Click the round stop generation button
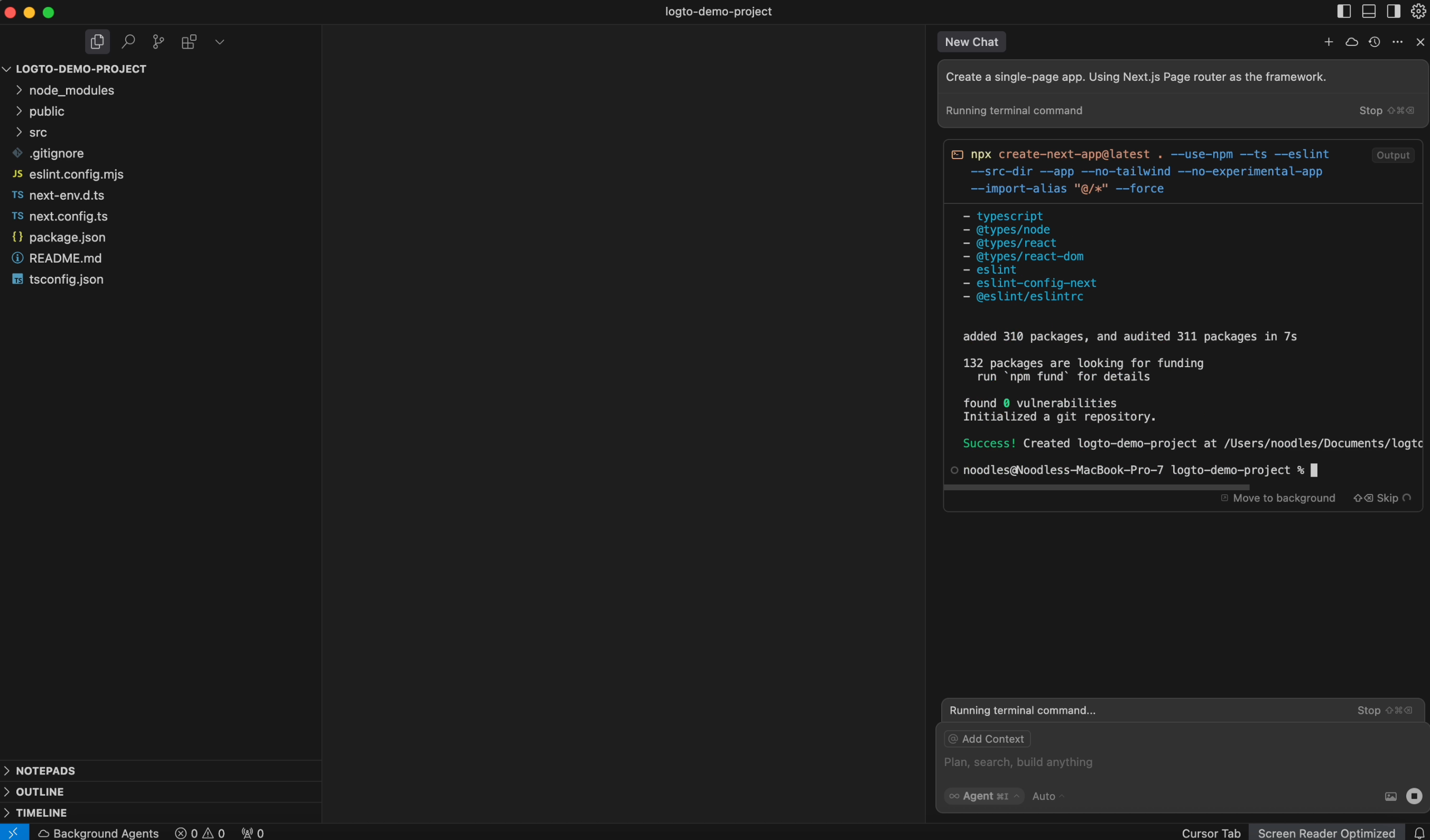Screen dimensions: 1430x840 [1414, 796]
